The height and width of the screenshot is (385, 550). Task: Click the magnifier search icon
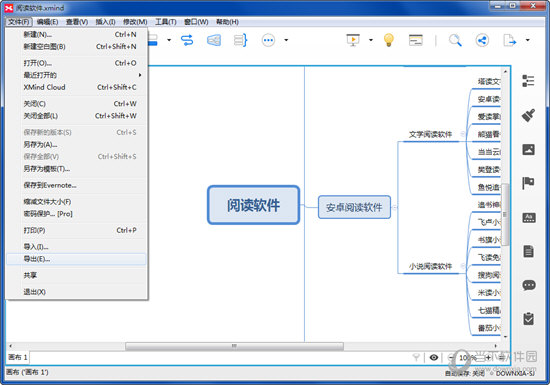click(x=455, y=40)
